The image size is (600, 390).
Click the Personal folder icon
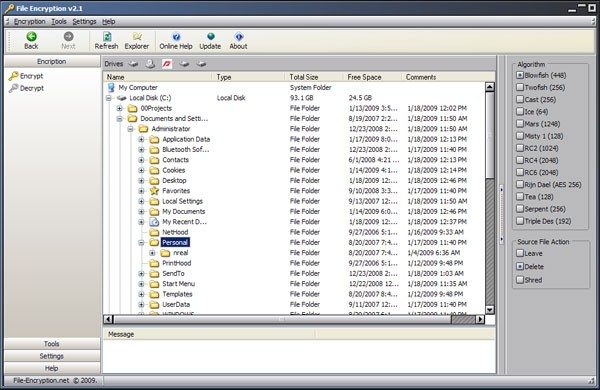coord(154,242)
